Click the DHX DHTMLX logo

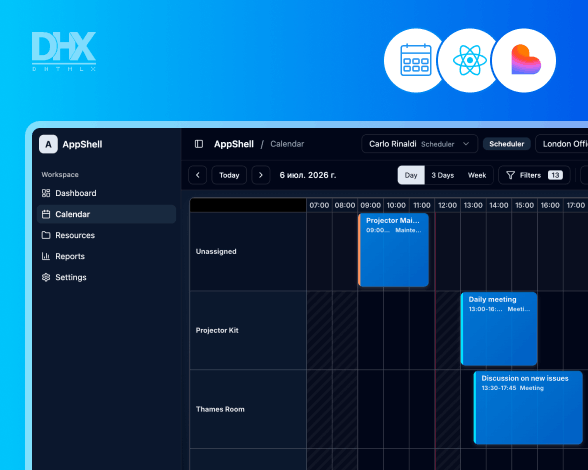coord(64,51)
